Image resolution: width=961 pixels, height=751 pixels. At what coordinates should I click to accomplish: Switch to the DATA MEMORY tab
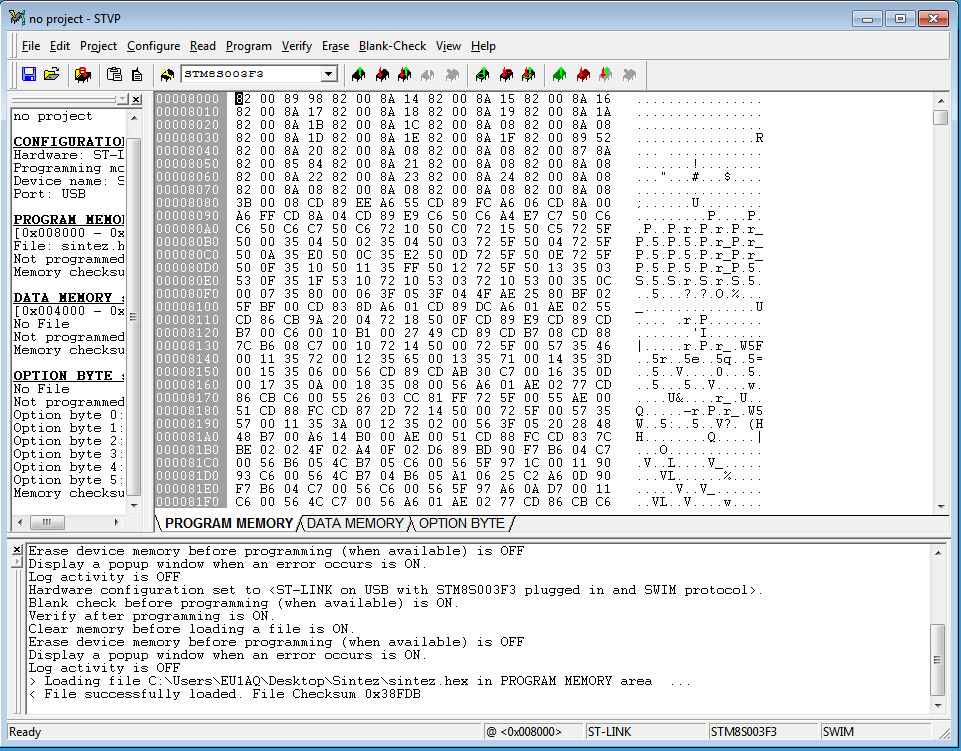(355, 523)
